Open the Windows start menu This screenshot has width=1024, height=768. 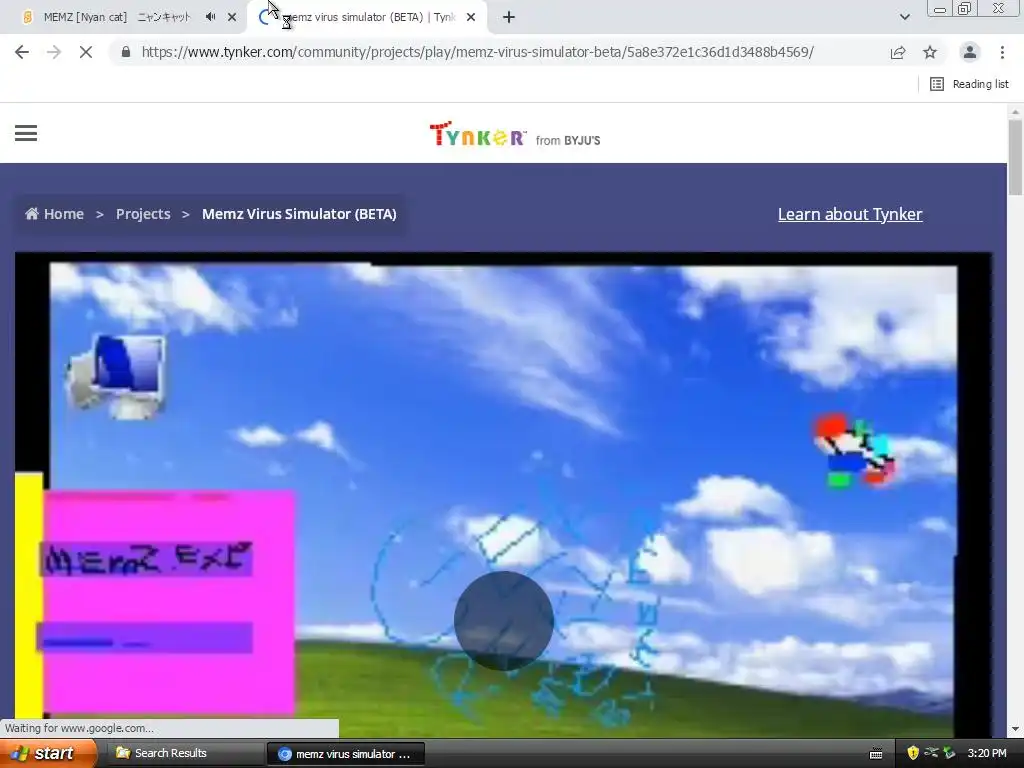pos(47,754)
